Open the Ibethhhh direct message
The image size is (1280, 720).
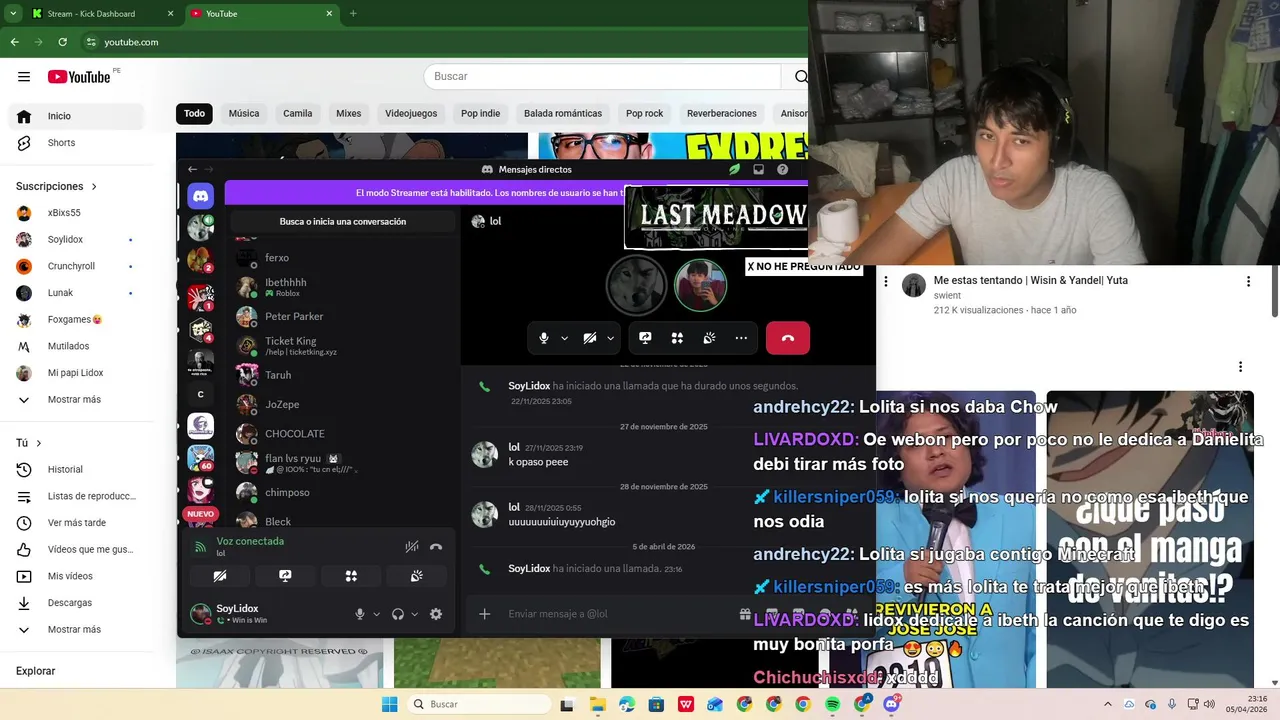[x=342, y=287]
